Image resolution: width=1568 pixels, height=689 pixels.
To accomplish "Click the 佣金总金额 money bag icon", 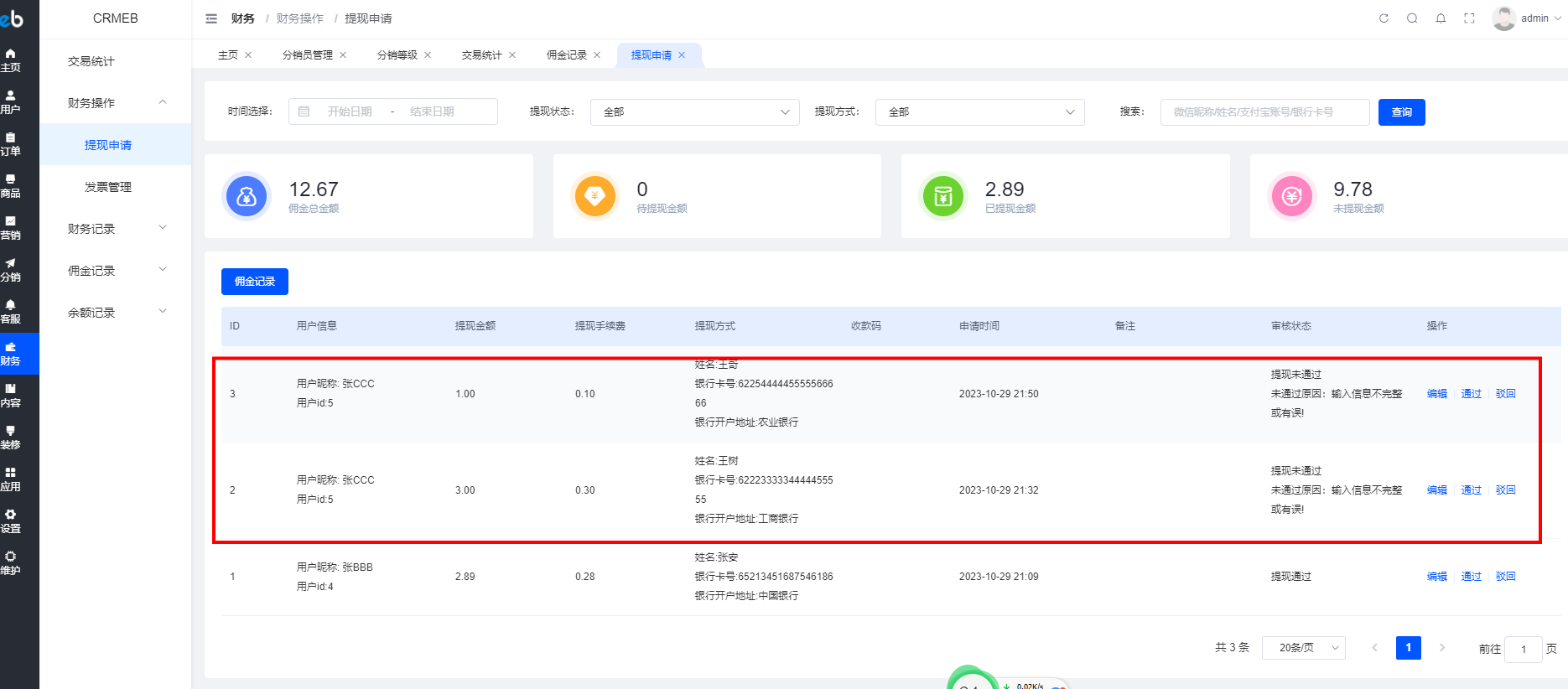I will [247, 196].
